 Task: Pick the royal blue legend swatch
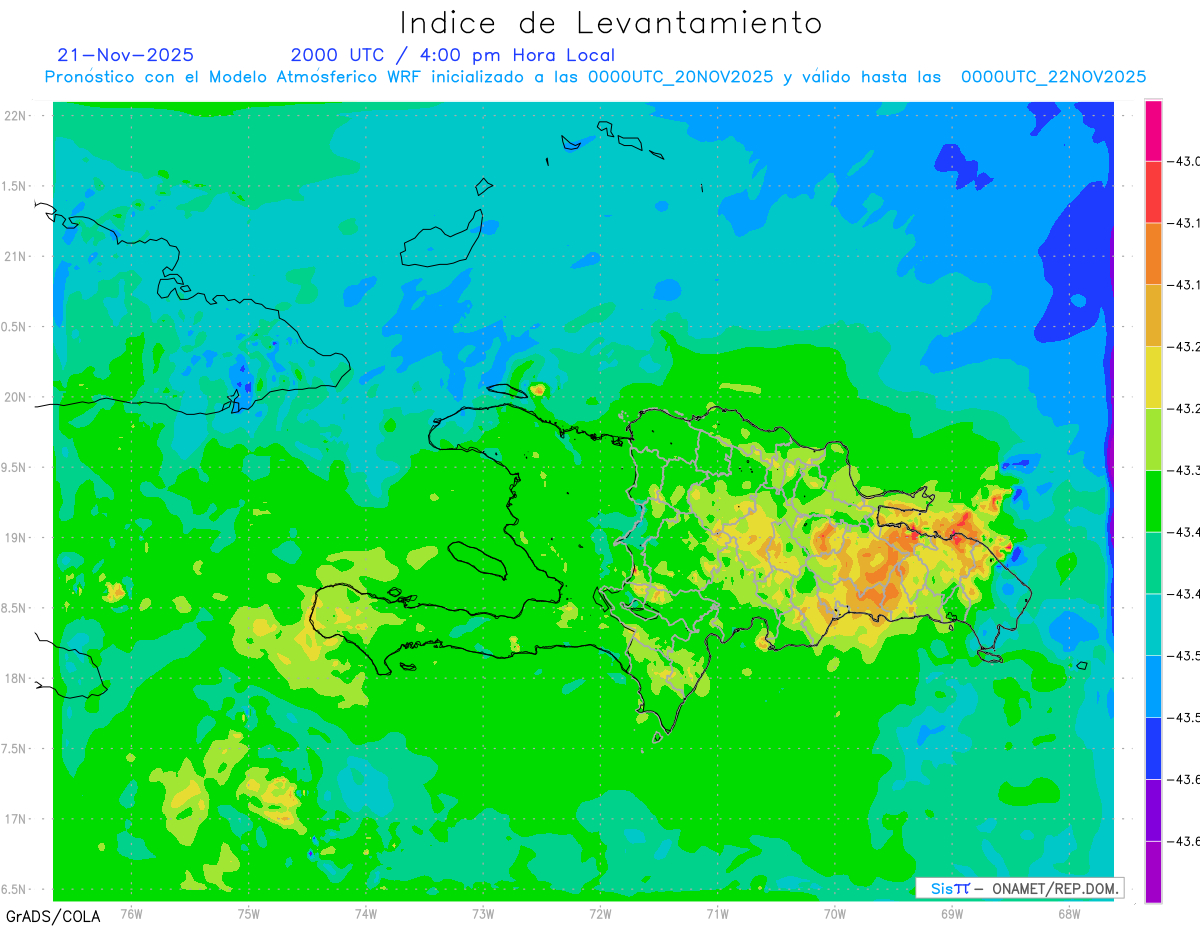[x=1153, y=748]
